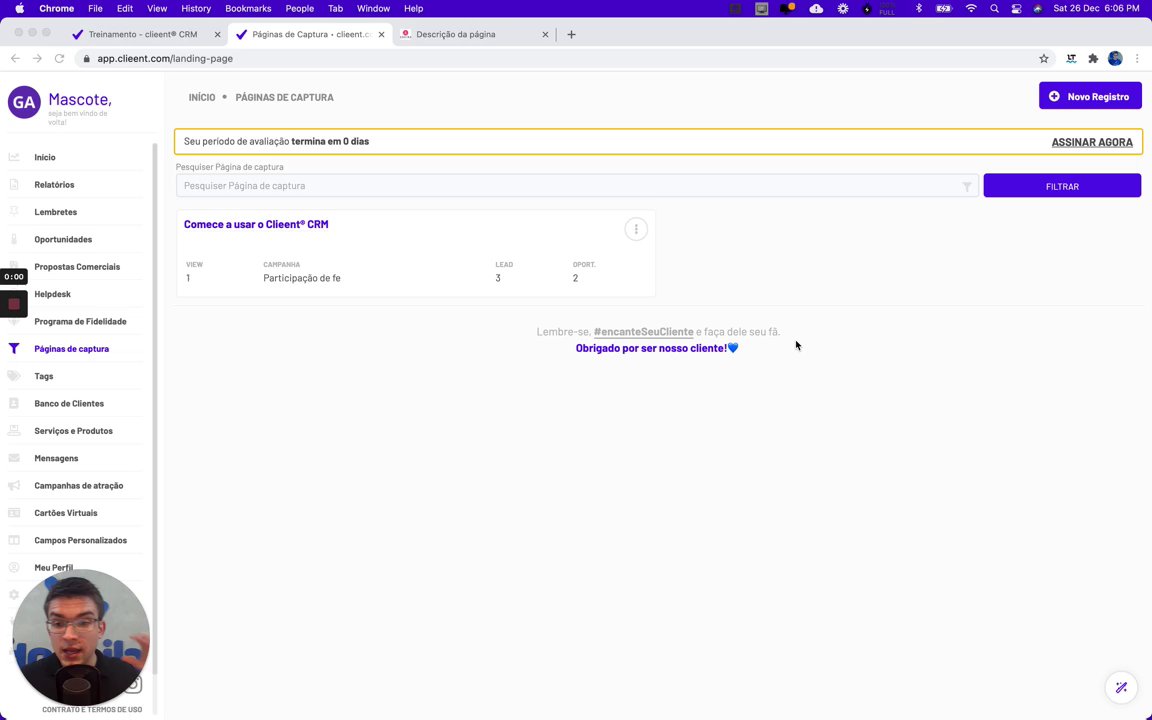Click the Início sidebar chart icon

tap(14, 157)
